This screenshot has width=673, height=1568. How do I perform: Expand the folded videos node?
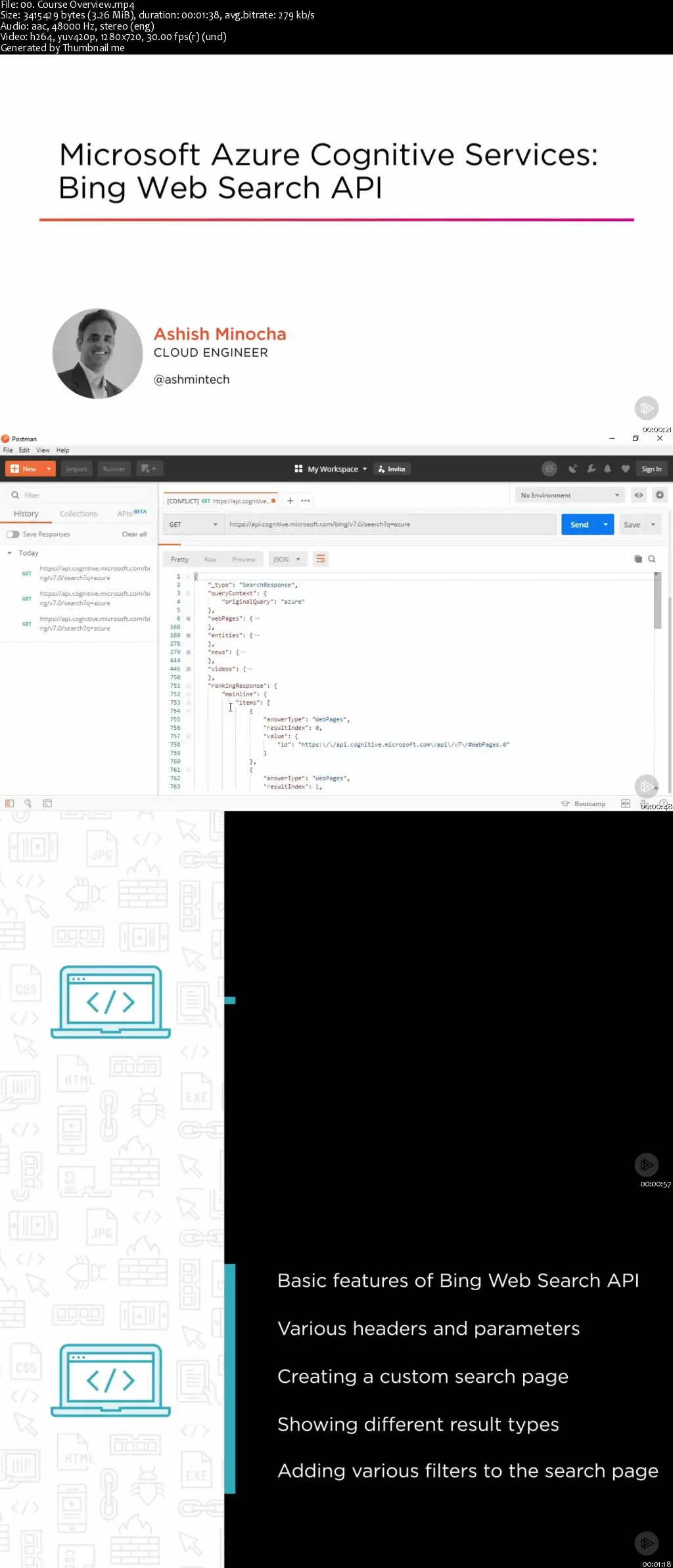click(x=189, y=669)
